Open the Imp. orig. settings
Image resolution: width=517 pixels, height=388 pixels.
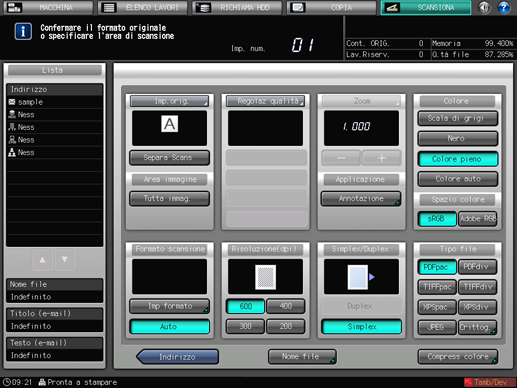pos(169,101)
